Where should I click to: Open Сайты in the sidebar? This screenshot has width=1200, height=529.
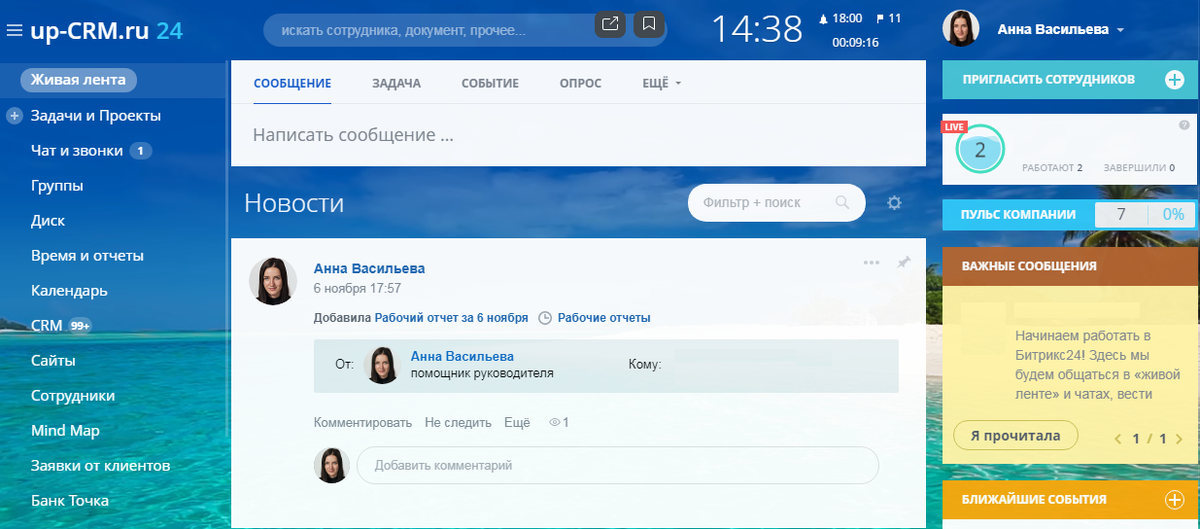tap(53, 361)
